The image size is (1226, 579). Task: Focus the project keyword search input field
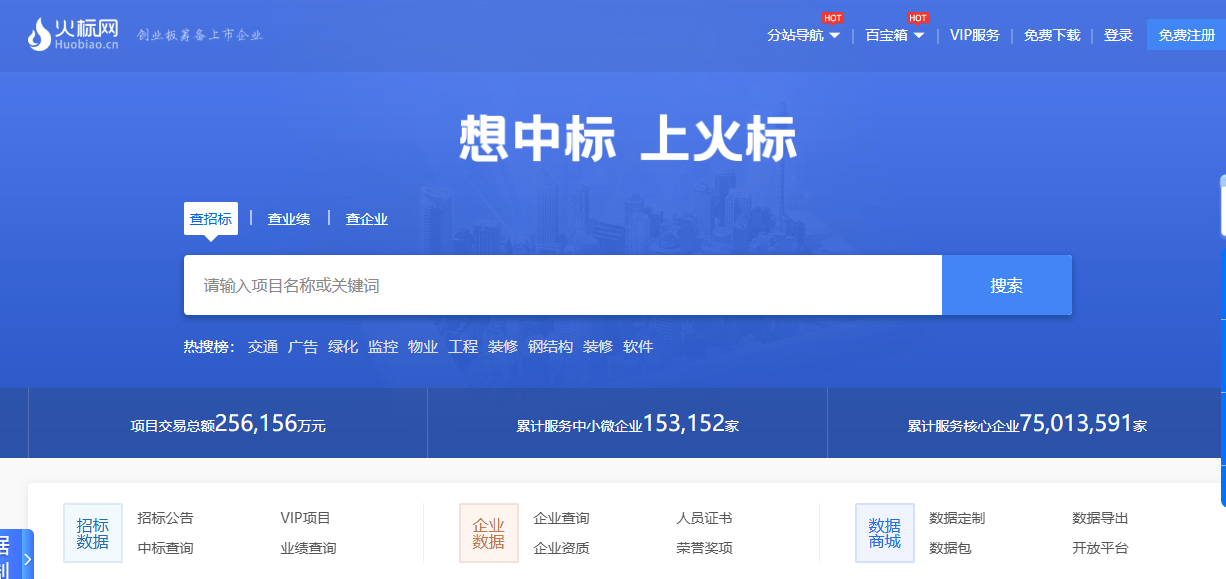(562, 285)
